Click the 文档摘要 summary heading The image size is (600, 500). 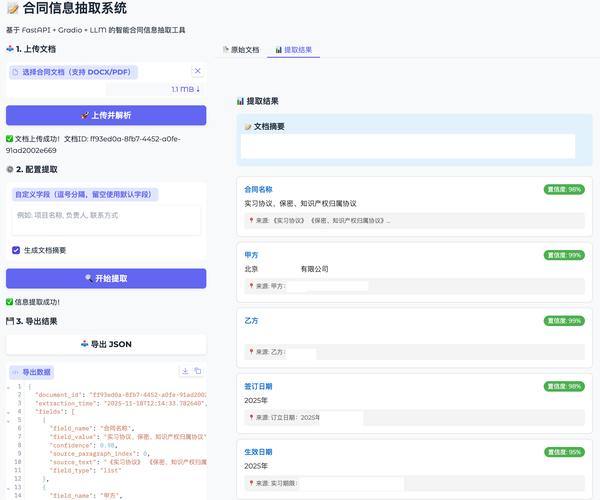[265, 127]
